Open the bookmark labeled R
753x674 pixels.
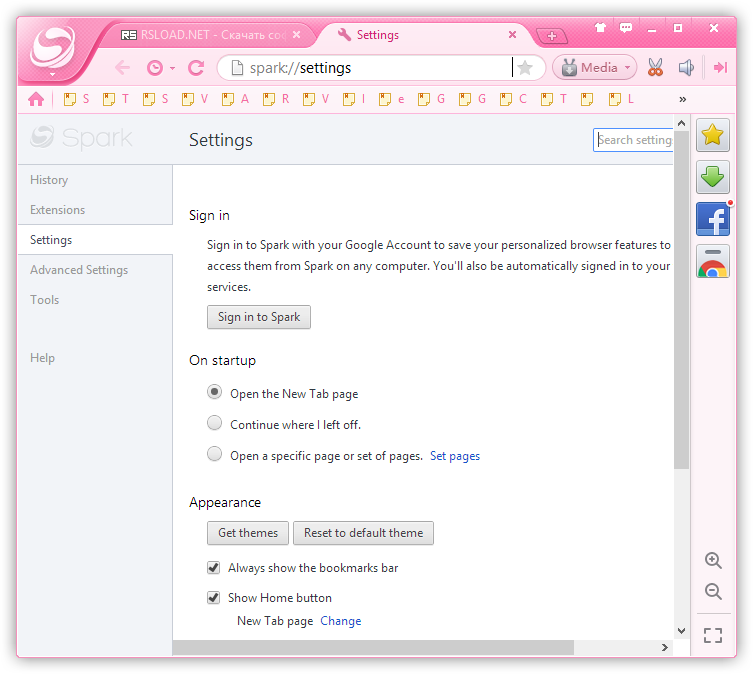[x=276, y=99]
